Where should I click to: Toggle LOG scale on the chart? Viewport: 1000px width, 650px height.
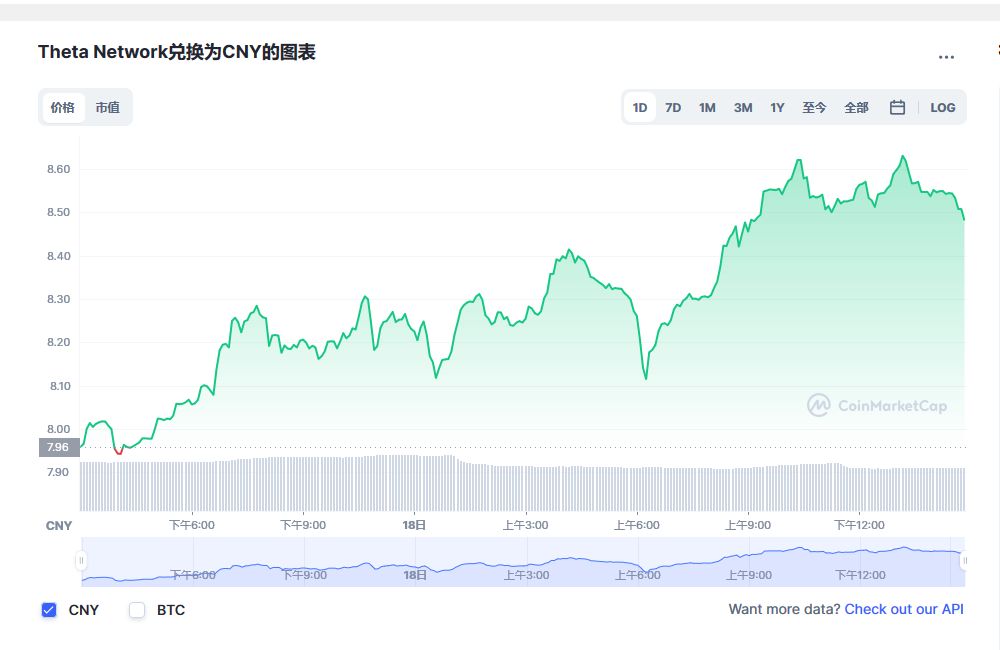pos(943,108)
